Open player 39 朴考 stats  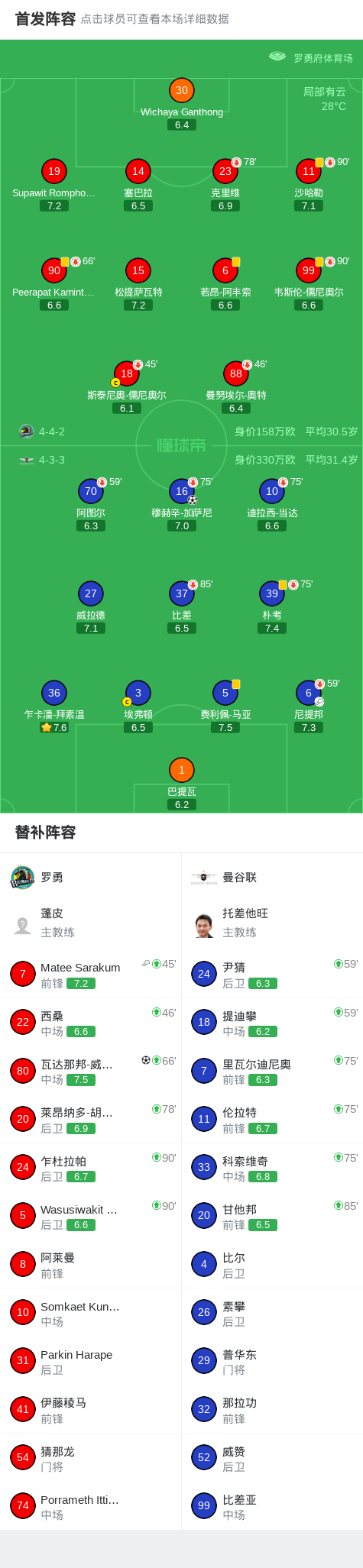pyautogui.click(x=272, y=593)
